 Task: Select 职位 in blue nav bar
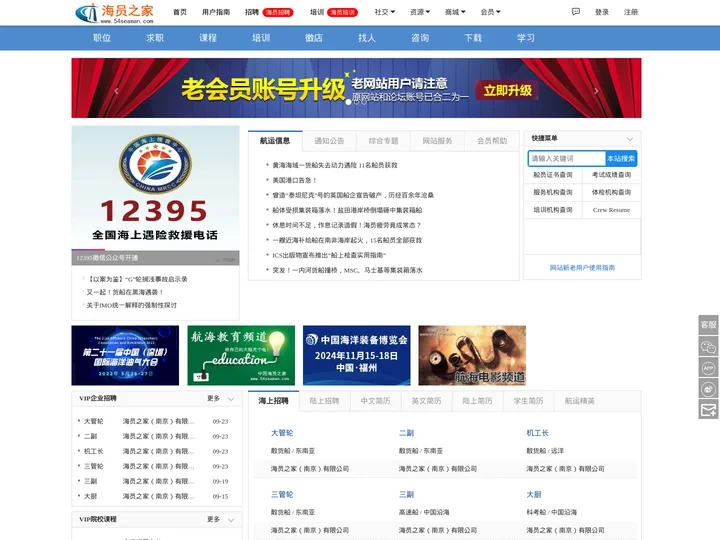[x=102, y=38]
